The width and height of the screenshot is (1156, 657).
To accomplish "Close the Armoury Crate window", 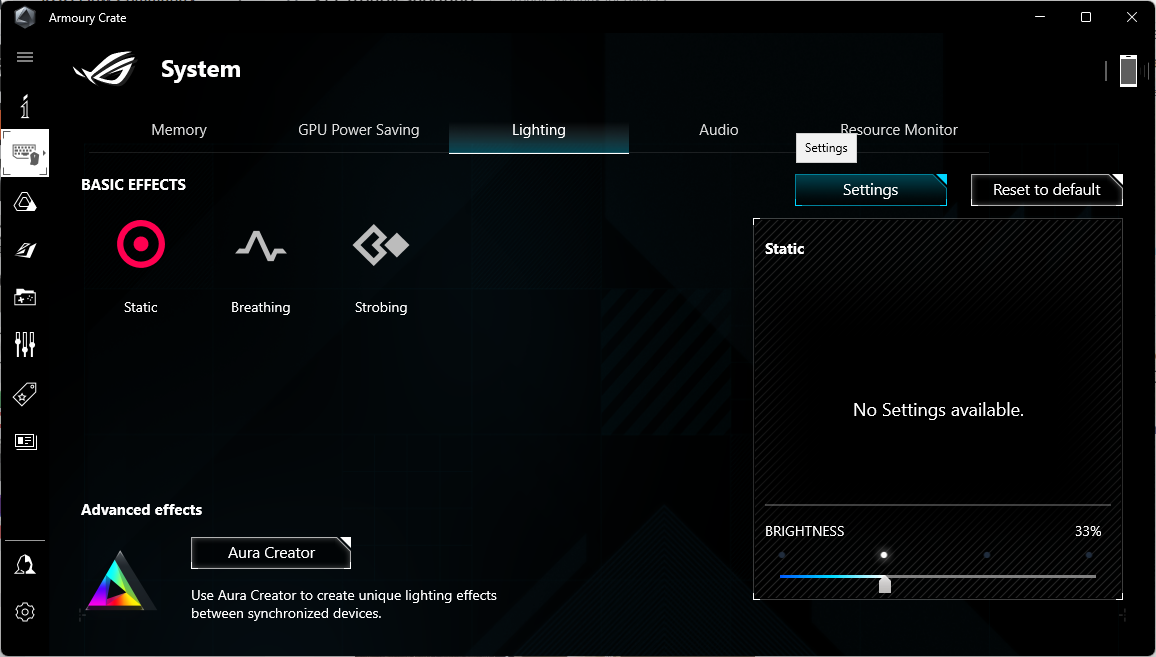I will [x=1132, y=17].
